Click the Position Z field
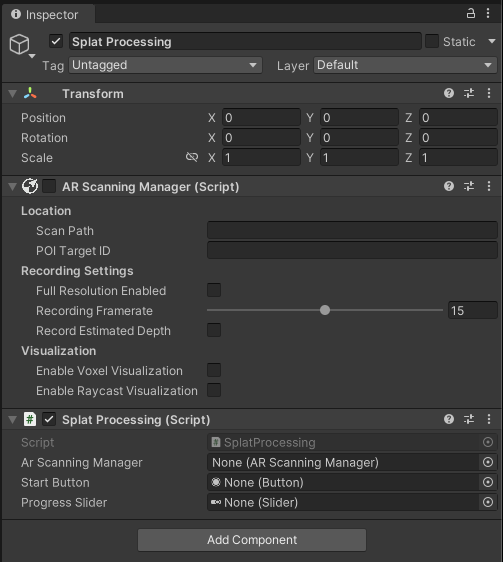The height and width of the screenshot is (562, 503). tap(458, 118)
